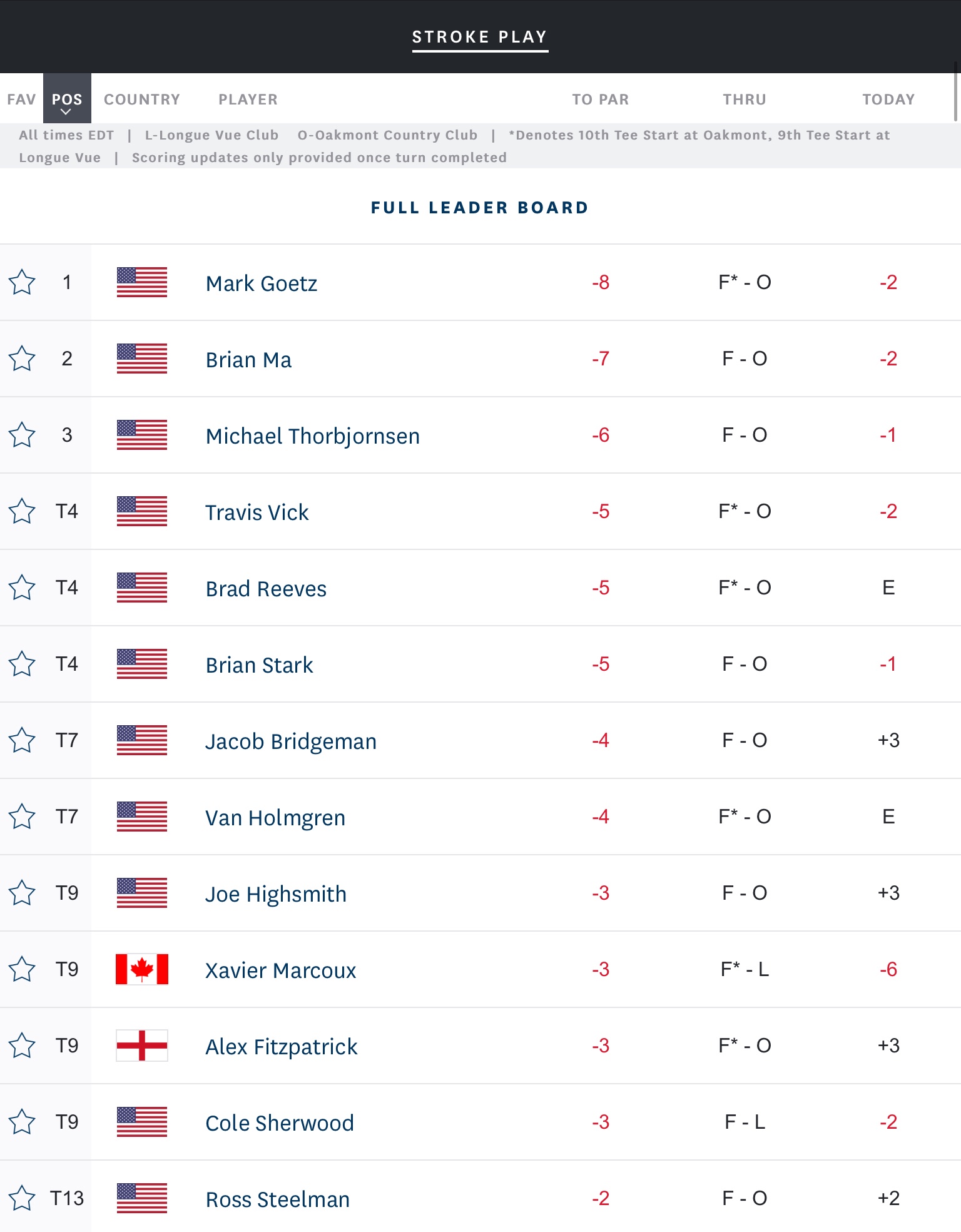Click the England flag icon
The image size is (961, 1232).
coord(142,1046)
